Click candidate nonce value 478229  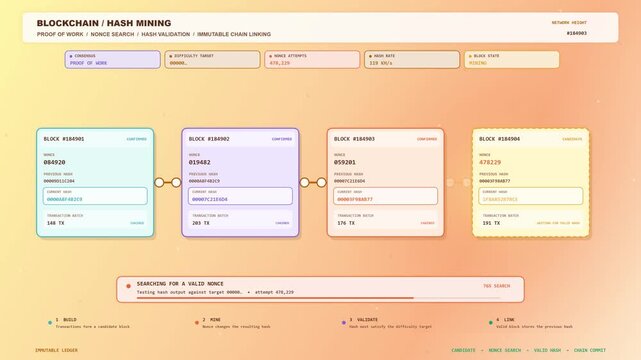tap(490, 162)
